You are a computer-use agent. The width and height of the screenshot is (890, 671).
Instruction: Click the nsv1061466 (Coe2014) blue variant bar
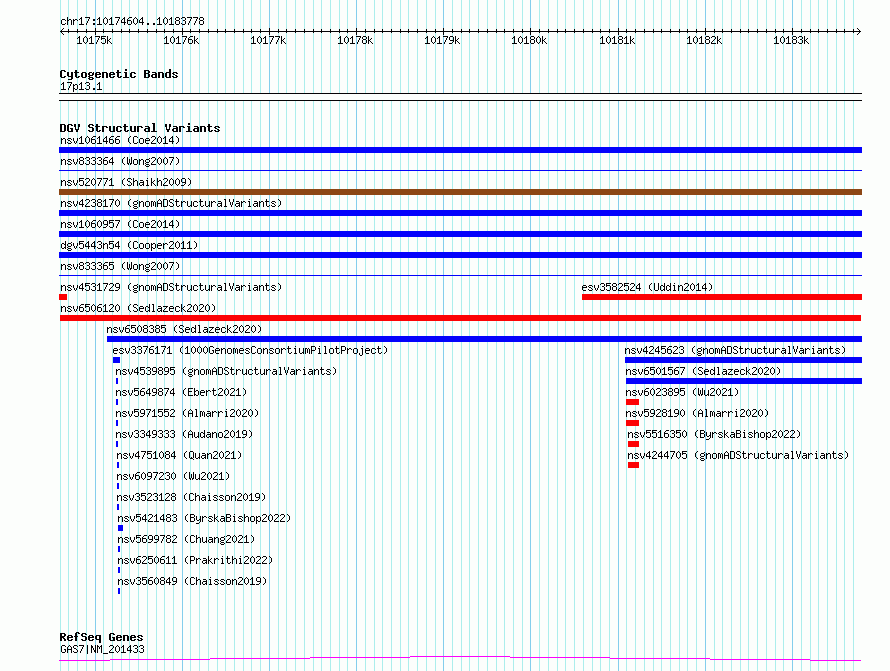click(460, 150)
